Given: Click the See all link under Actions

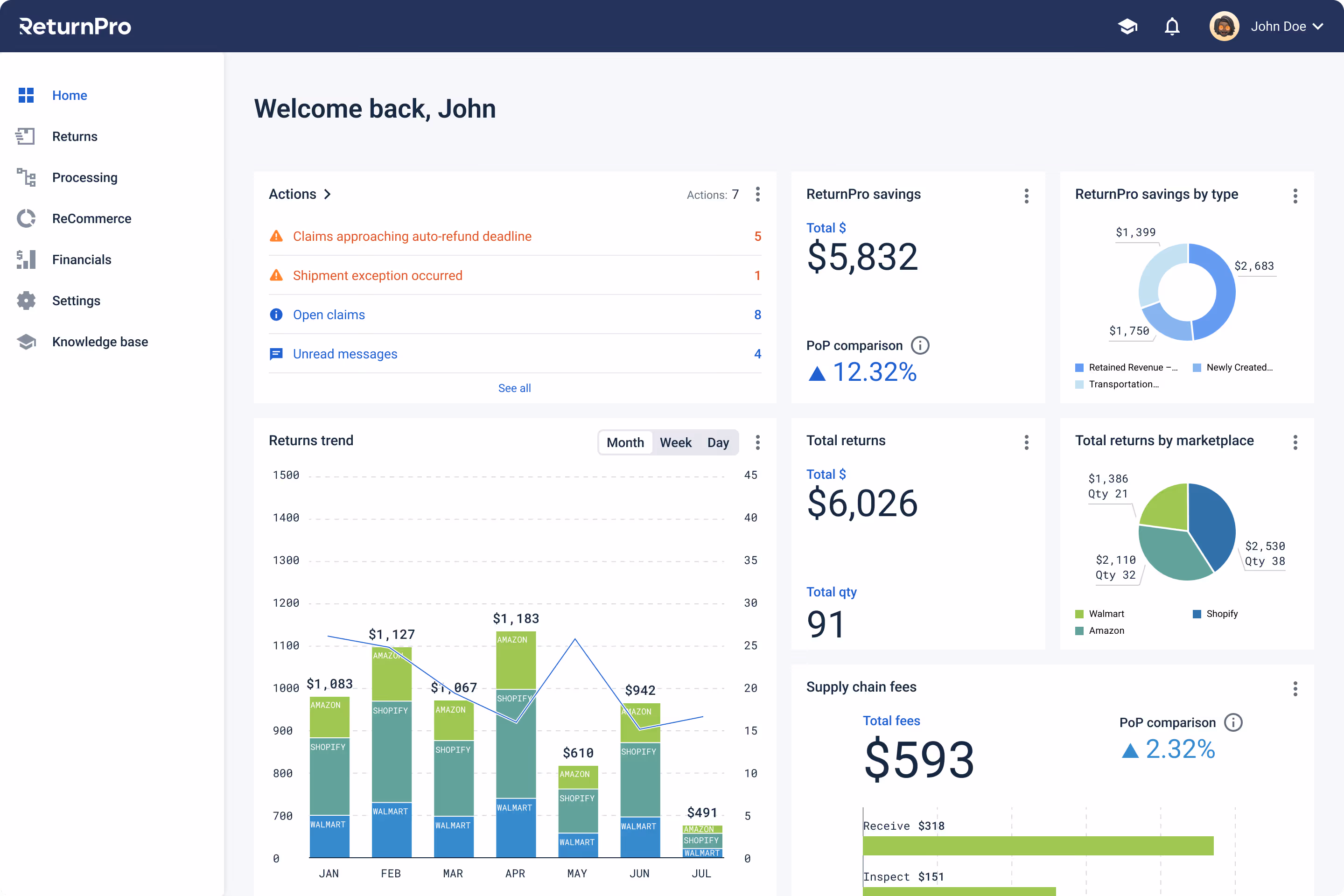Looking at the screenshot, I should (514, 388).
